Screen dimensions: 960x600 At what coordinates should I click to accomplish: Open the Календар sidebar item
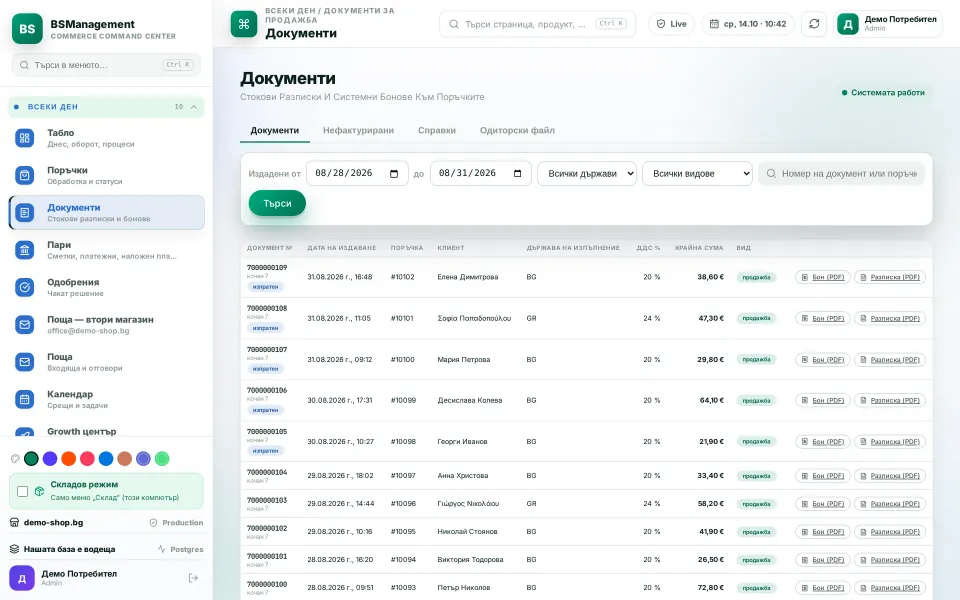(x=106, y=399)
